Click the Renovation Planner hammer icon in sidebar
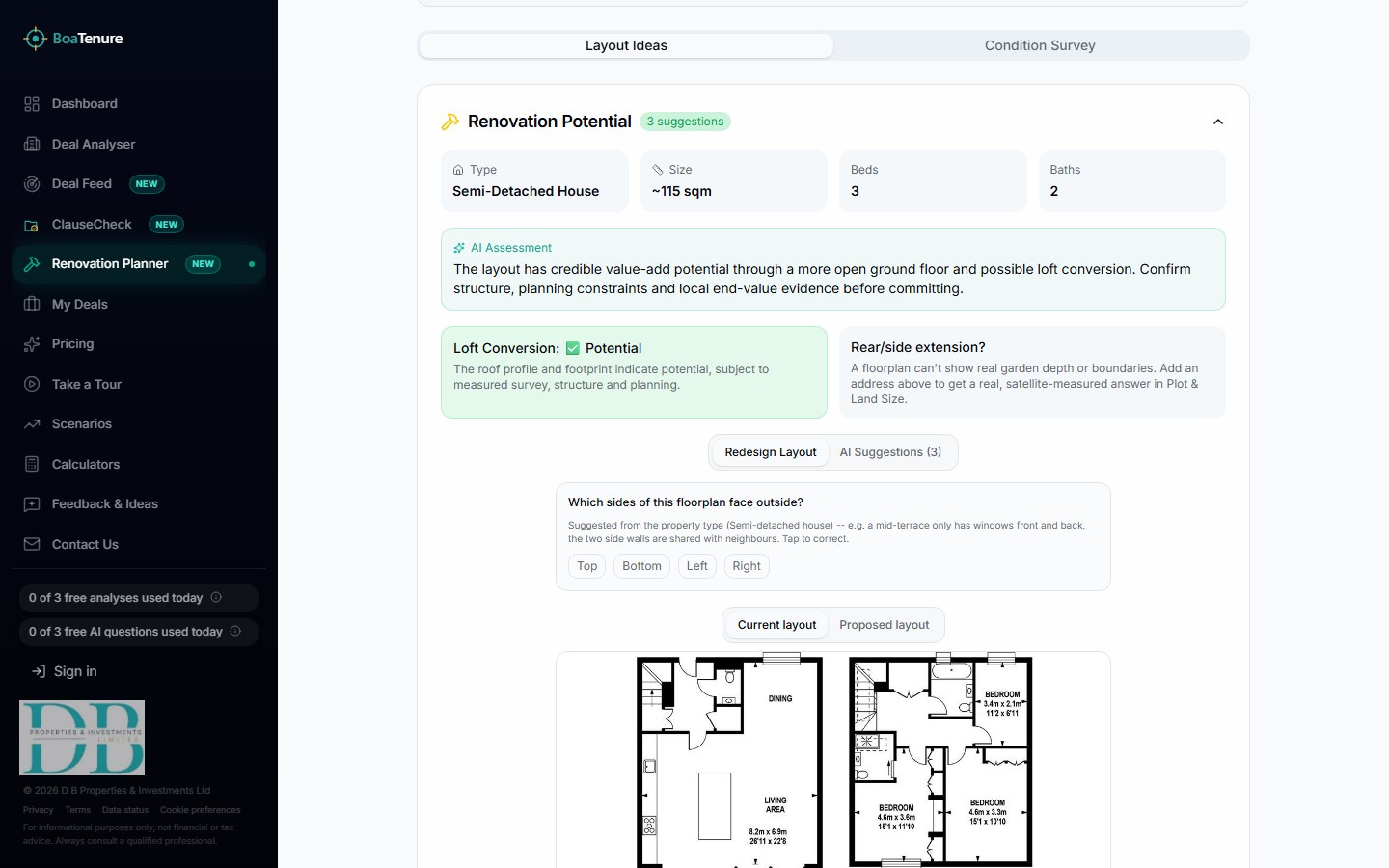This screenshot has width=1389, height=868. coord(32,264)
